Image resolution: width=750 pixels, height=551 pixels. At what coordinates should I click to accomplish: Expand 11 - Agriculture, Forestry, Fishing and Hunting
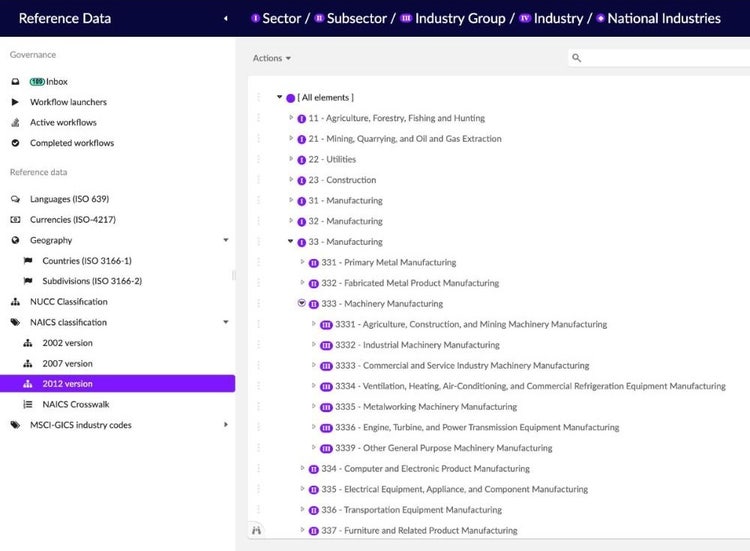tap(290, 118)
